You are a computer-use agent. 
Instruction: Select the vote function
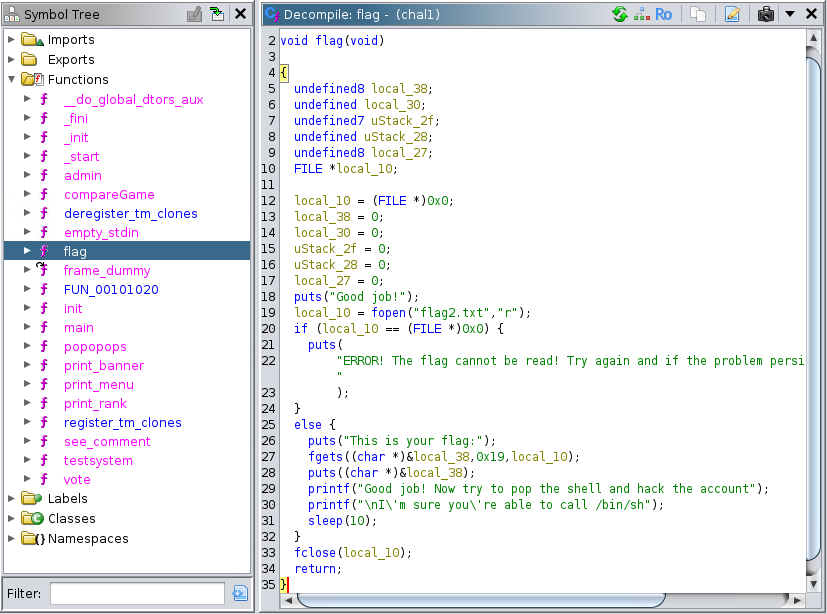click(x=77, y=479)
